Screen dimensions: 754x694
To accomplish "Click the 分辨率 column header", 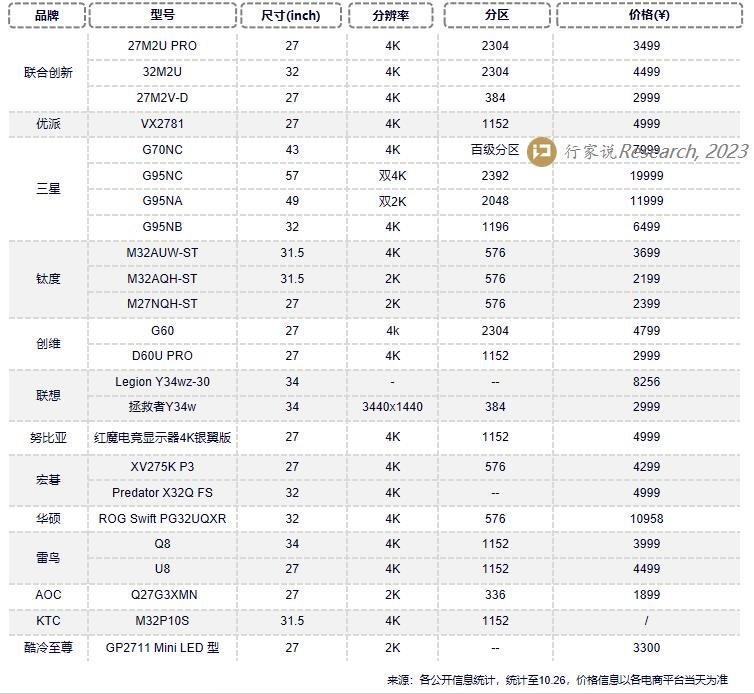I will click(390, 15).
